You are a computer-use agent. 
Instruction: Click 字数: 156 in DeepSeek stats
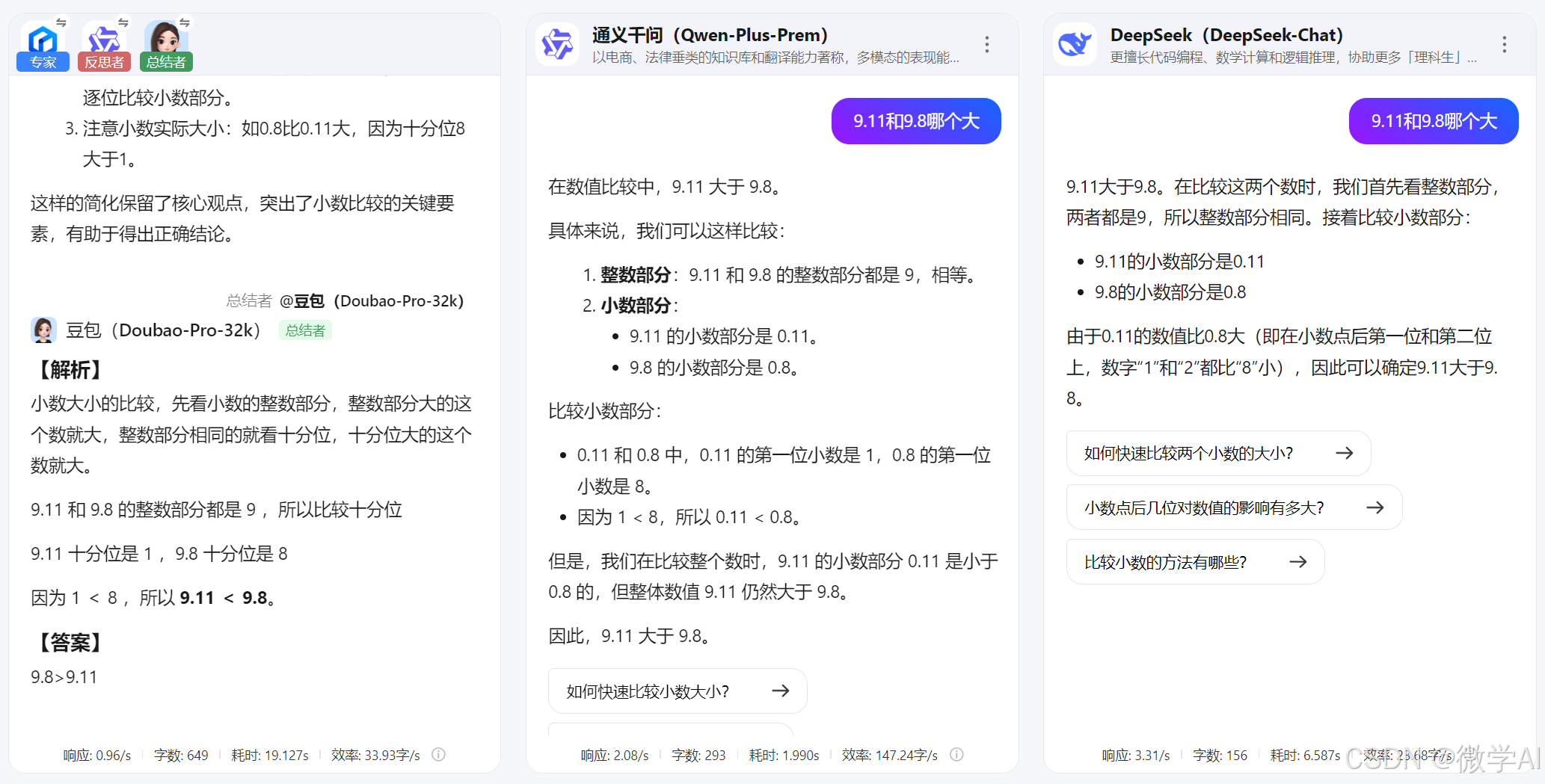coord(1220,756)
